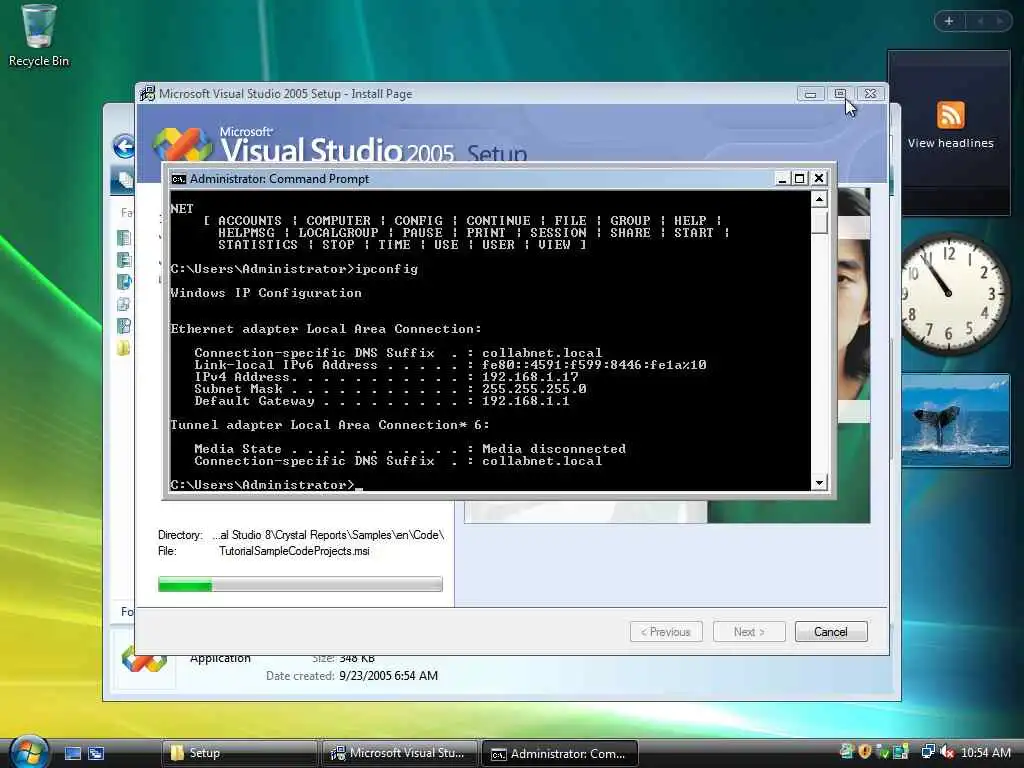The width and height of the screenshot is (1024, 768).
Task: Click the Command Prompt scrollbar down arrow
Action: tap(819, 483)
